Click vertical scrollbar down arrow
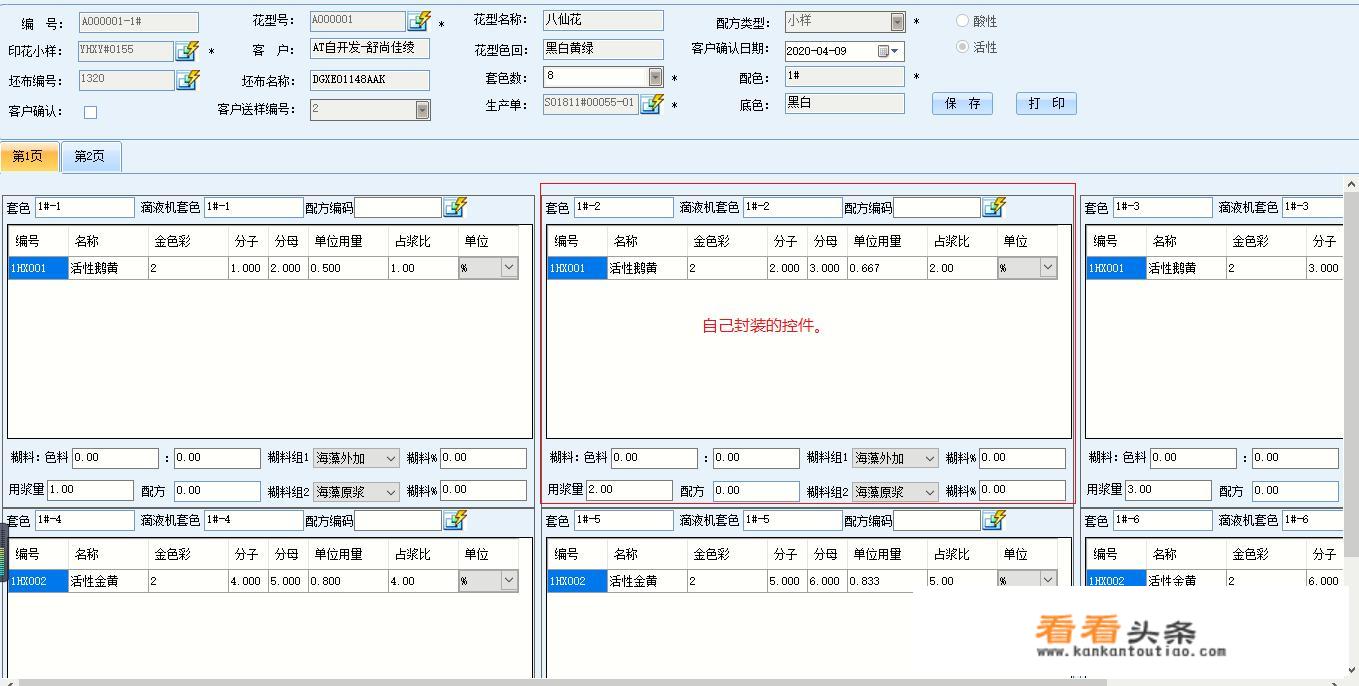This screenshot has height=686, width=1359. [1351, 669]
